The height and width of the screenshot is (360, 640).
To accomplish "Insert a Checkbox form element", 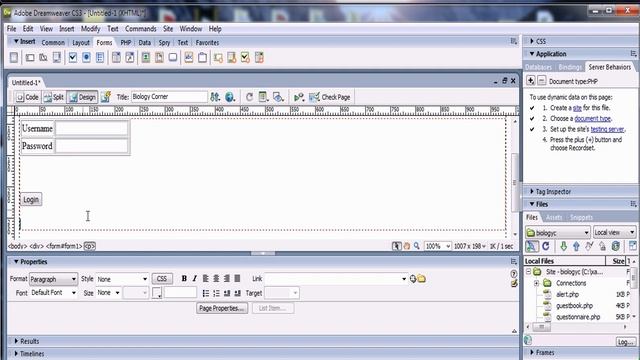I will 73,58.
